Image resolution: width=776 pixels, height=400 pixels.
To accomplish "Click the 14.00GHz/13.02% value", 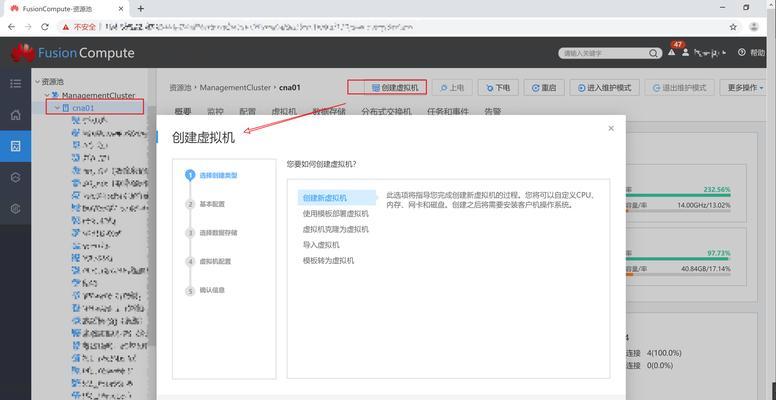I will (704, 205).
